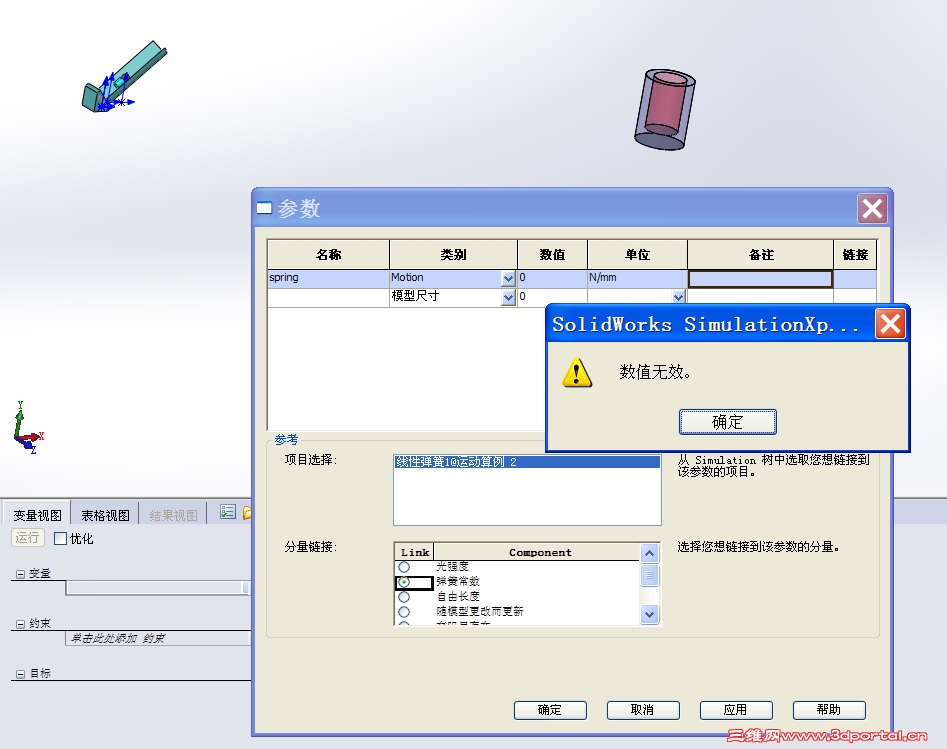The height and width of the screenshot is (749, 947).
Task: Click the spring name cell
Action: [328, 278]
